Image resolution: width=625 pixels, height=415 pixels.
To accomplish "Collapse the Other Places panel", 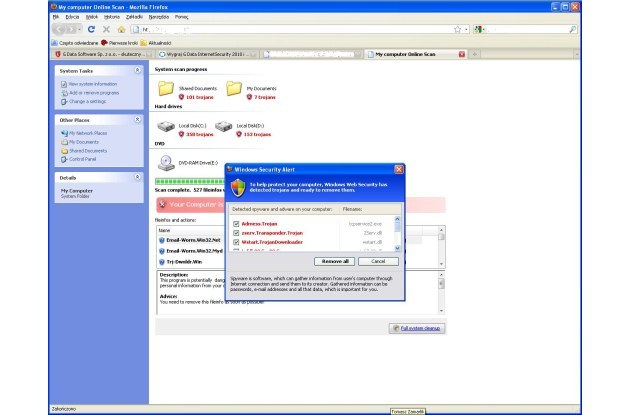I will 138,120.
